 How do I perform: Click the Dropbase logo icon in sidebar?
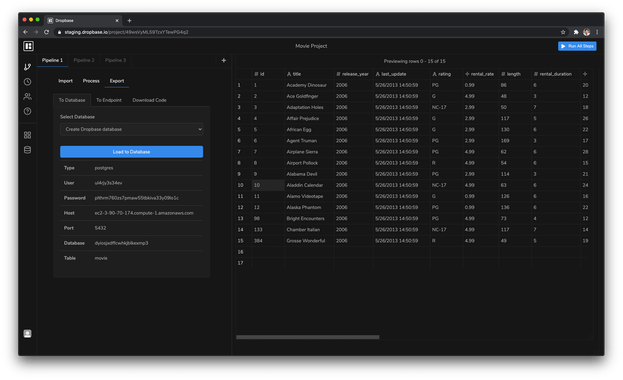[28, 46]
